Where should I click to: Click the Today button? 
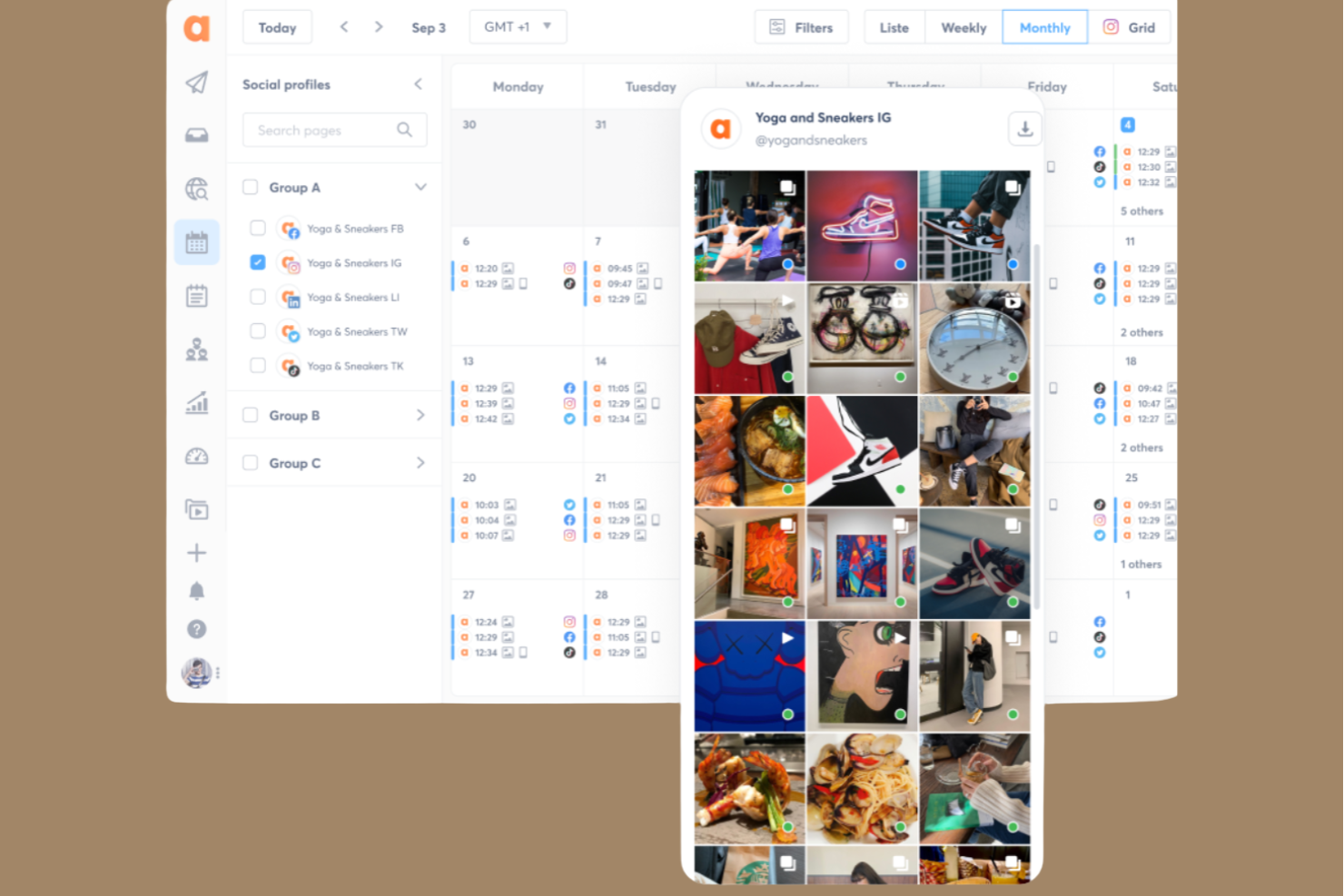pos(277,27)
